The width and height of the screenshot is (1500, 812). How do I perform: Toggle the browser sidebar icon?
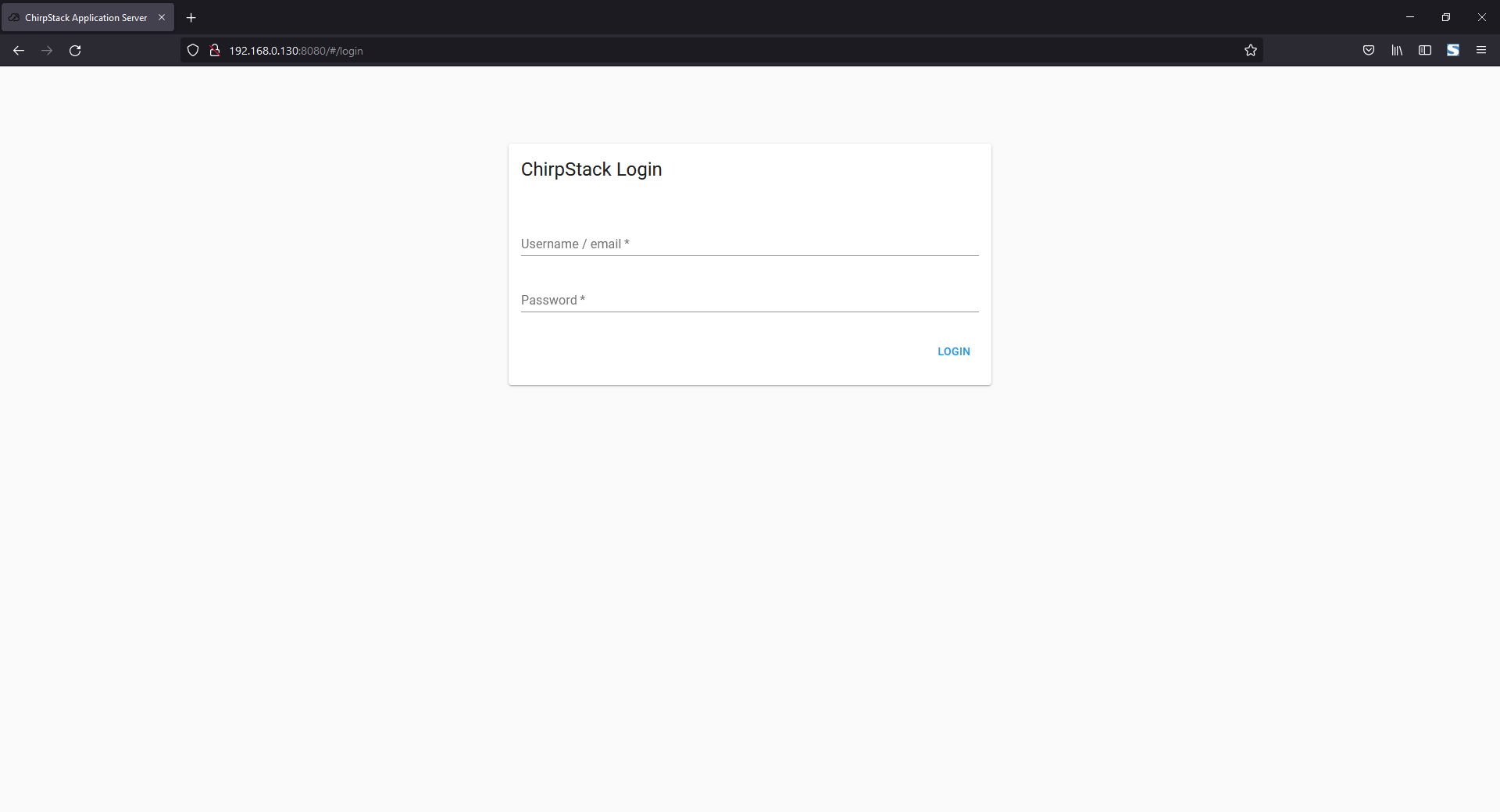point(1425,50)
